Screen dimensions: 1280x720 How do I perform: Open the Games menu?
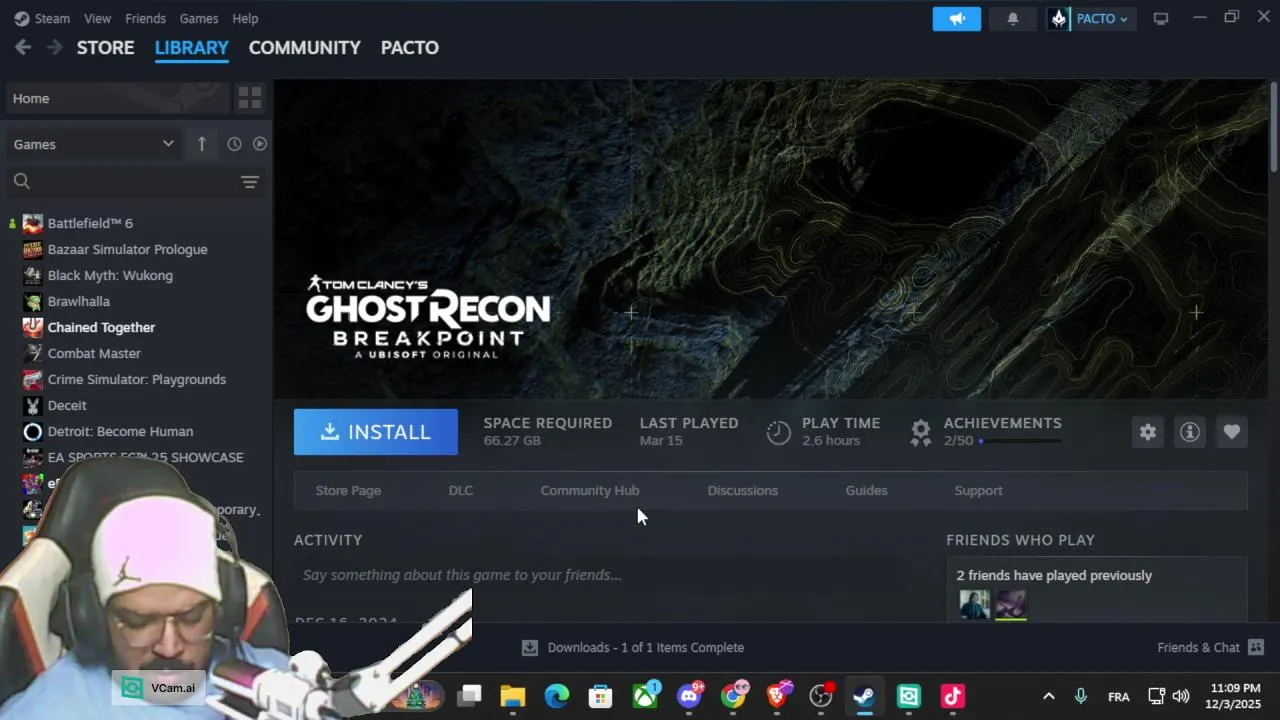(199, 18)
